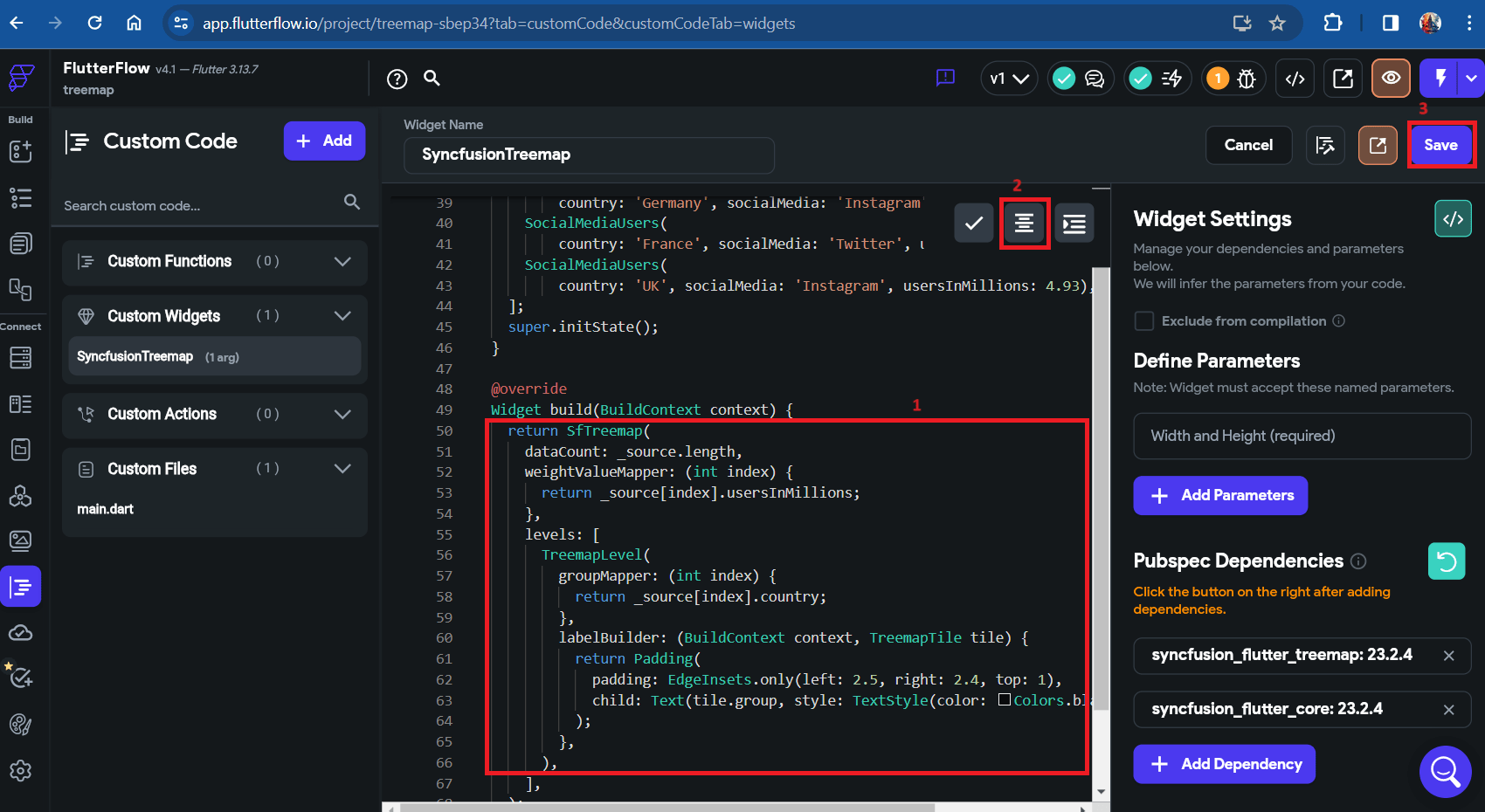Click the Widget Name input field

pyautogui.click(x=589, y=155)
